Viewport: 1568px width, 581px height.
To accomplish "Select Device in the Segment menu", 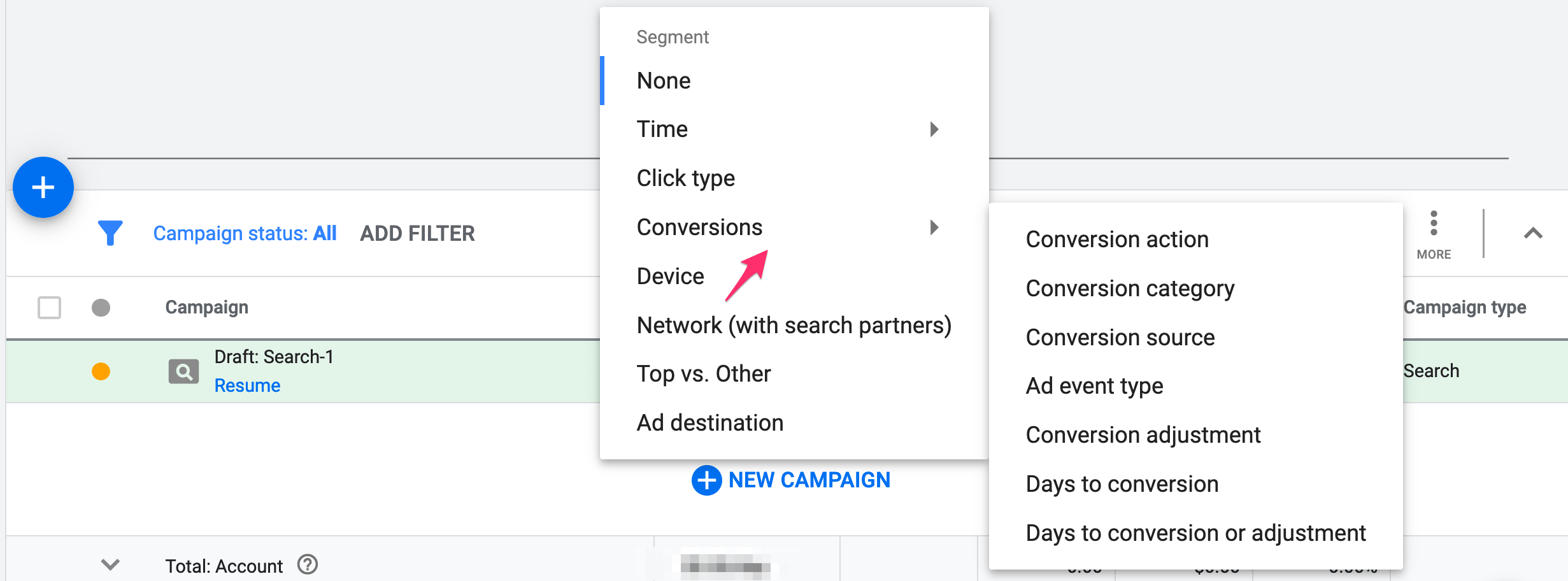I will 670,276.
